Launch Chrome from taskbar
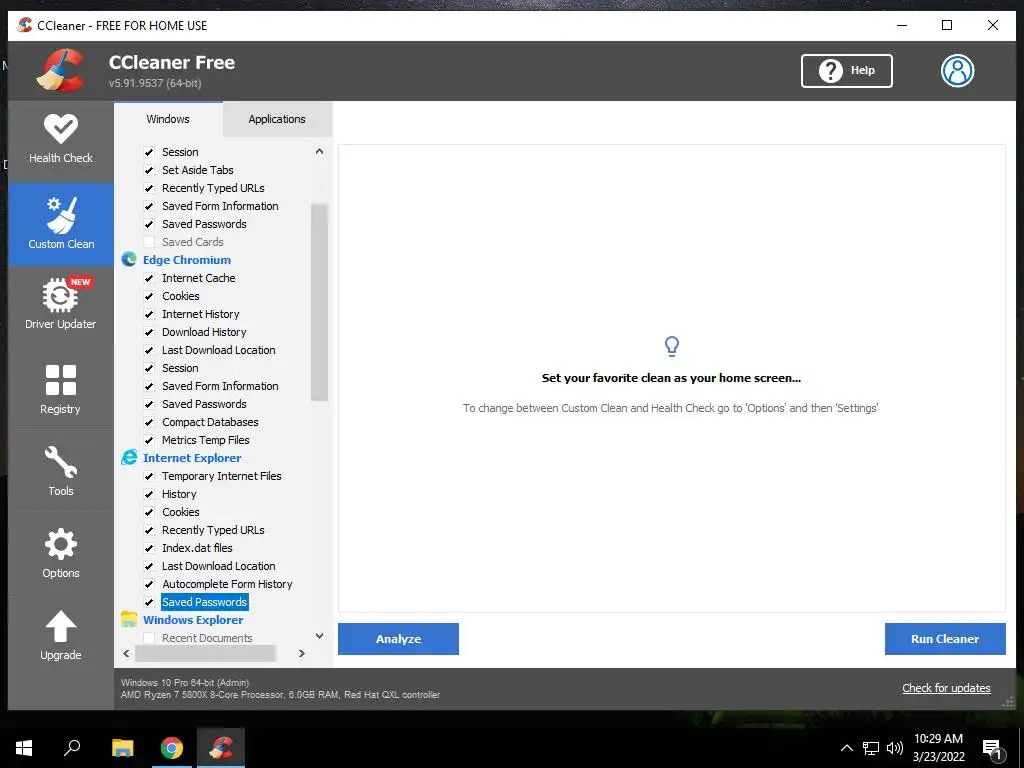Screen dimensions: 1024x768 [x=172, y=748]
